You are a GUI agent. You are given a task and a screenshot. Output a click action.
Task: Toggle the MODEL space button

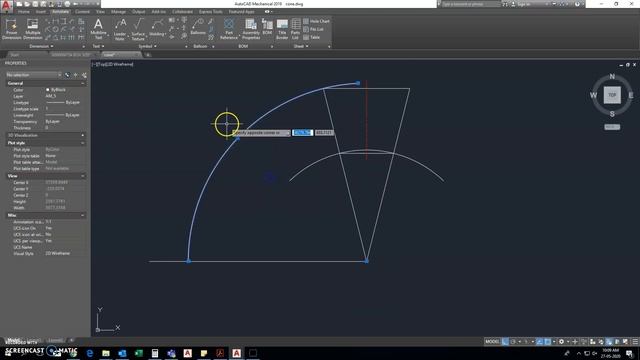(x=492, y=342)
